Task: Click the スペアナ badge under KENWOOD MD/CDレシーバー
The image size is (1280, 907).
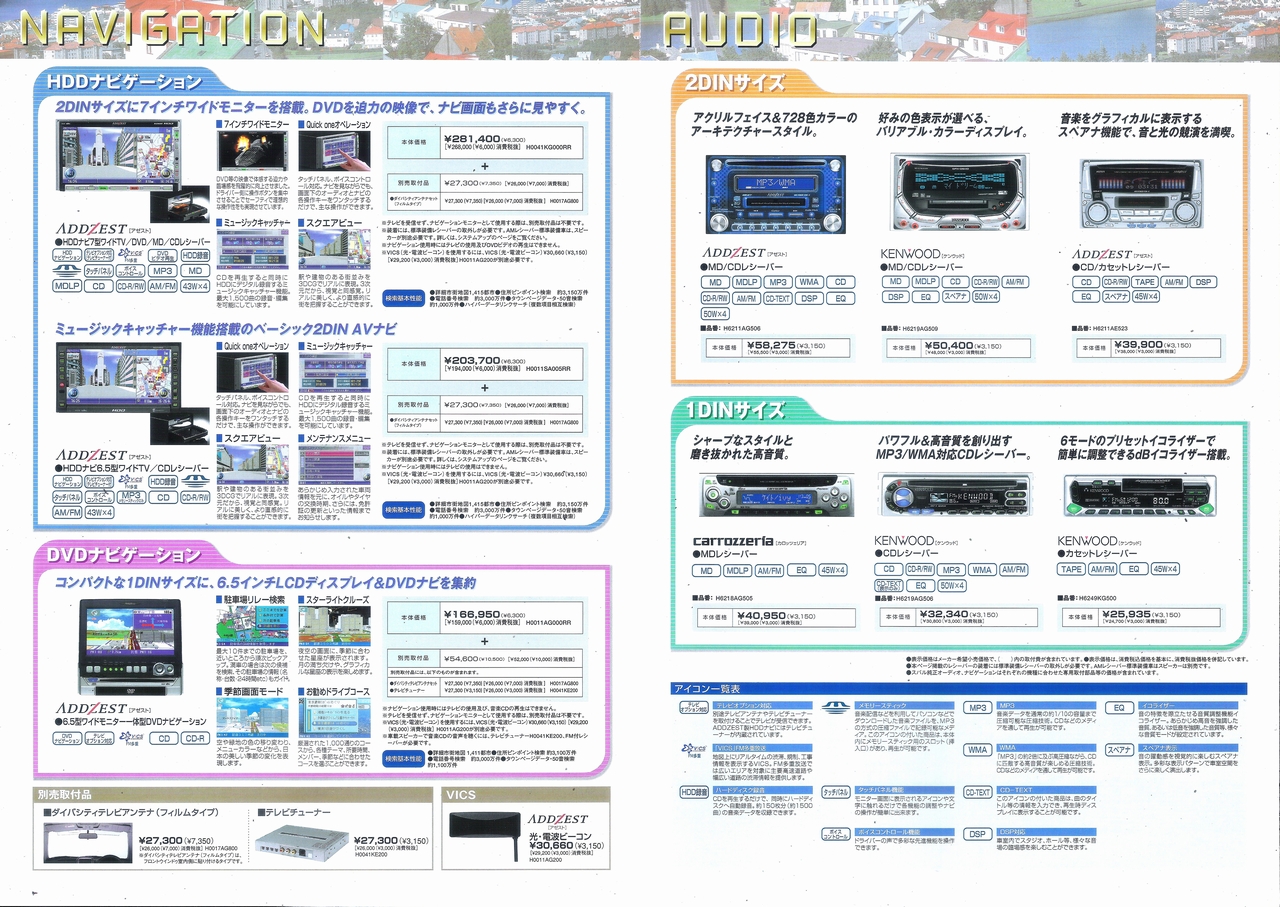Action: pyautogui.click(x=955, y=297)
